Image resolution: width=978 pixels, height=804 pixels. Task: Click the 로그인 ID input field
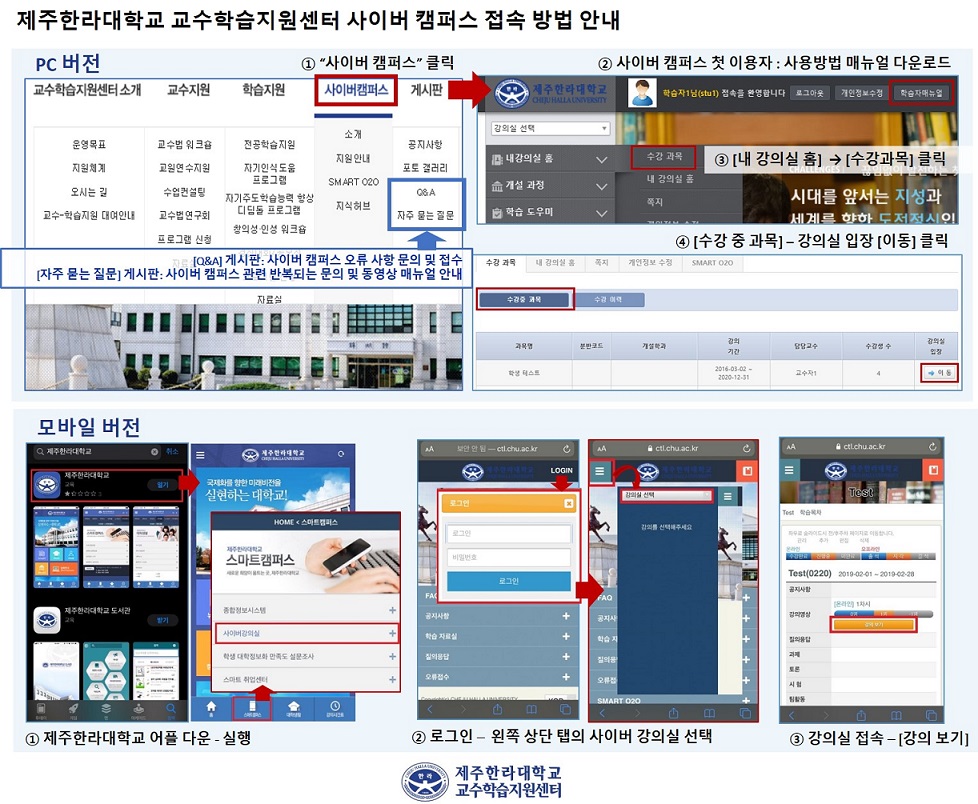click(x=508, y=533)
